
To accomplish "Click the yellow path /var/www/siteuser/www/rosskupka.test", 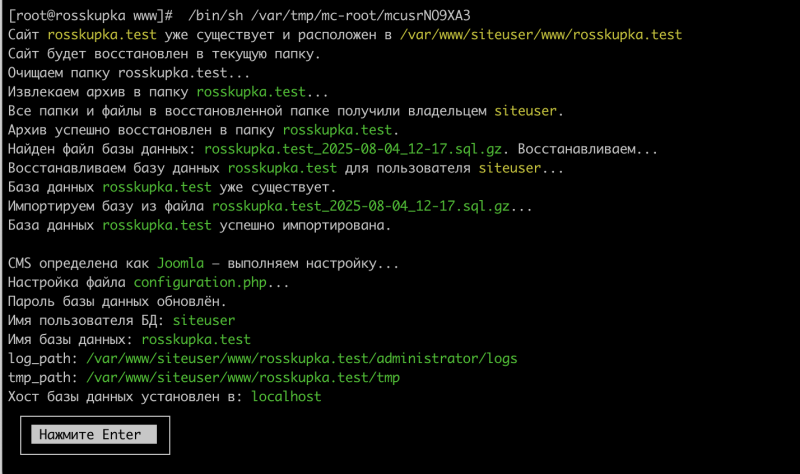I will pyautogui.click(x=541, y=35).
